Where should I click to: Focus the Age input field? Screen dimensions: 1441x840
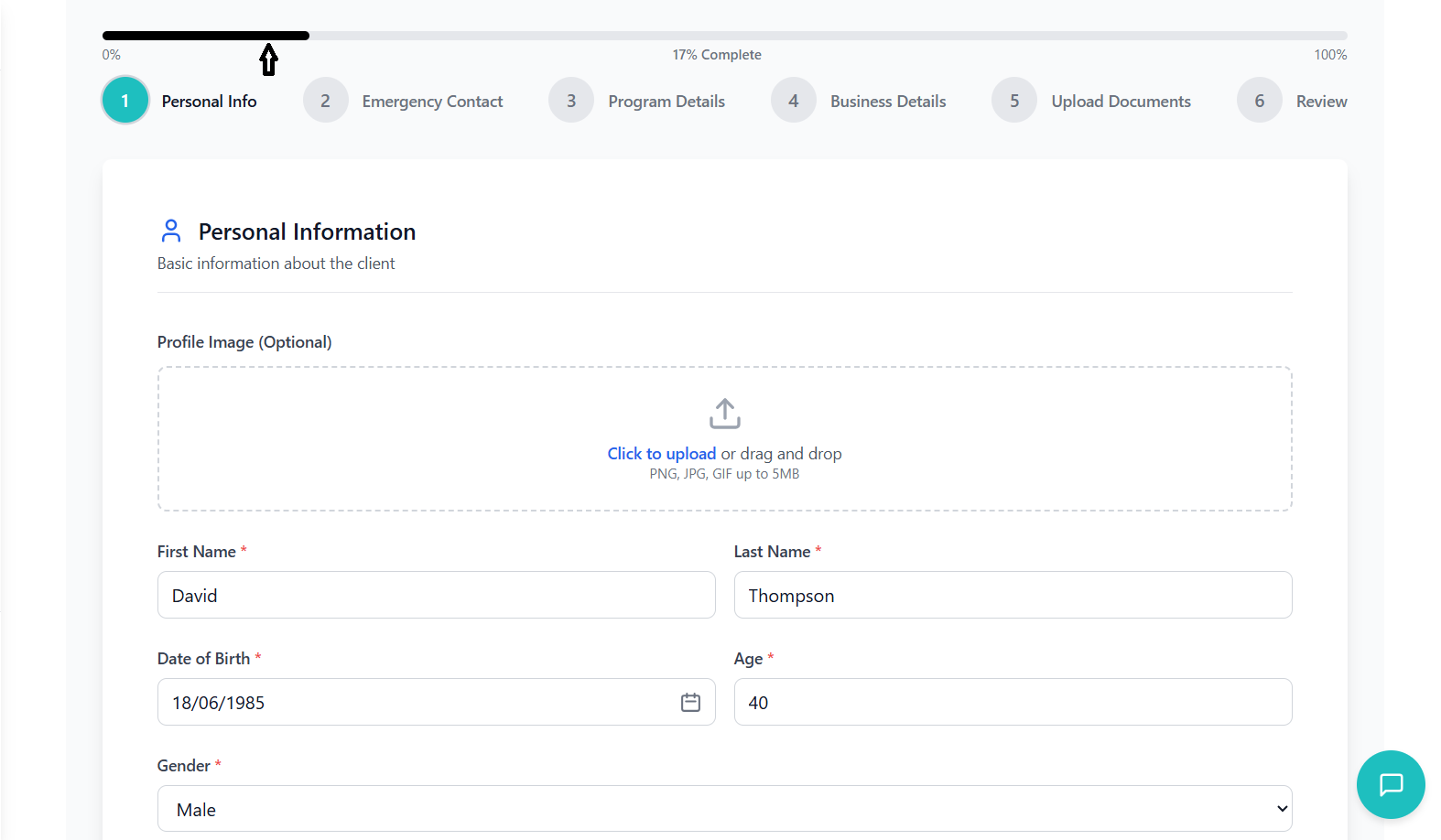click(x=1013, y=702)
